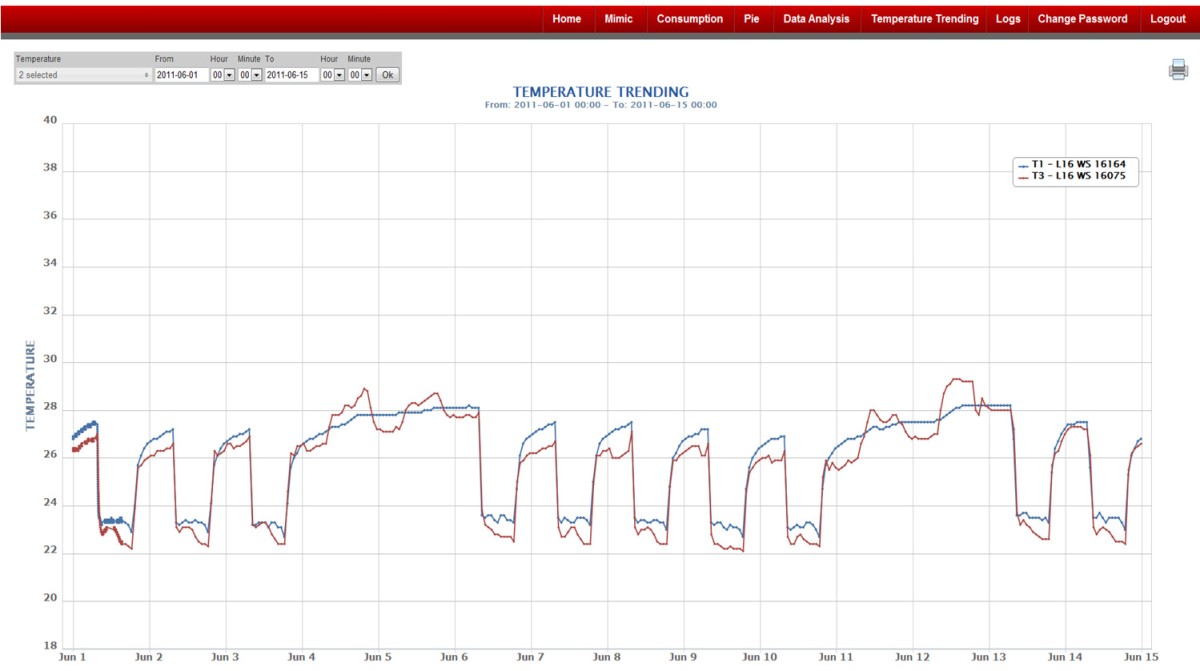Click the To date field 2011-06-15

click(291, 75)
